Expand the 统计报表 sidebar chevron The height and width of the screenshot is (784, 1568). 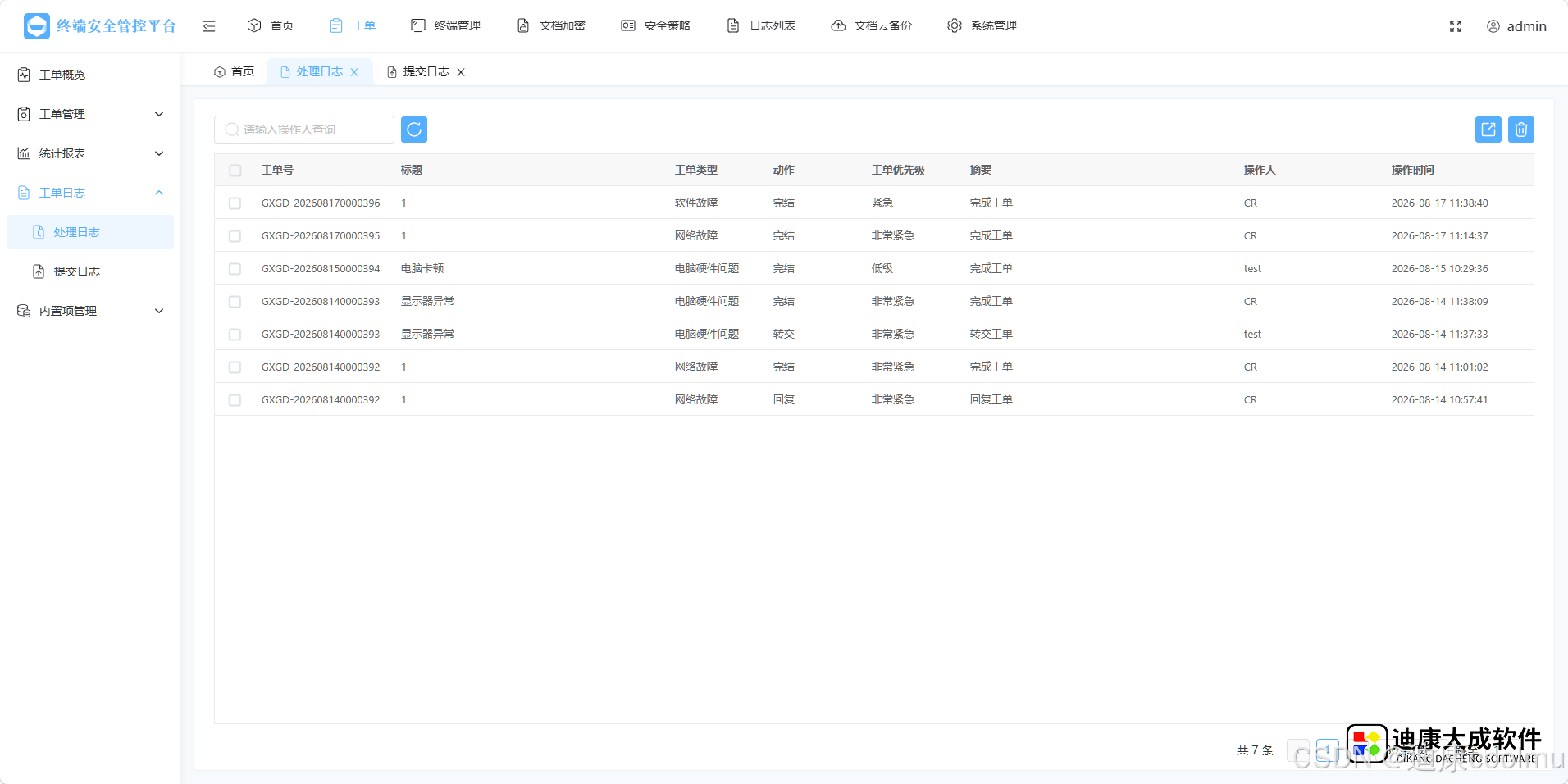[x=159, y=153]
